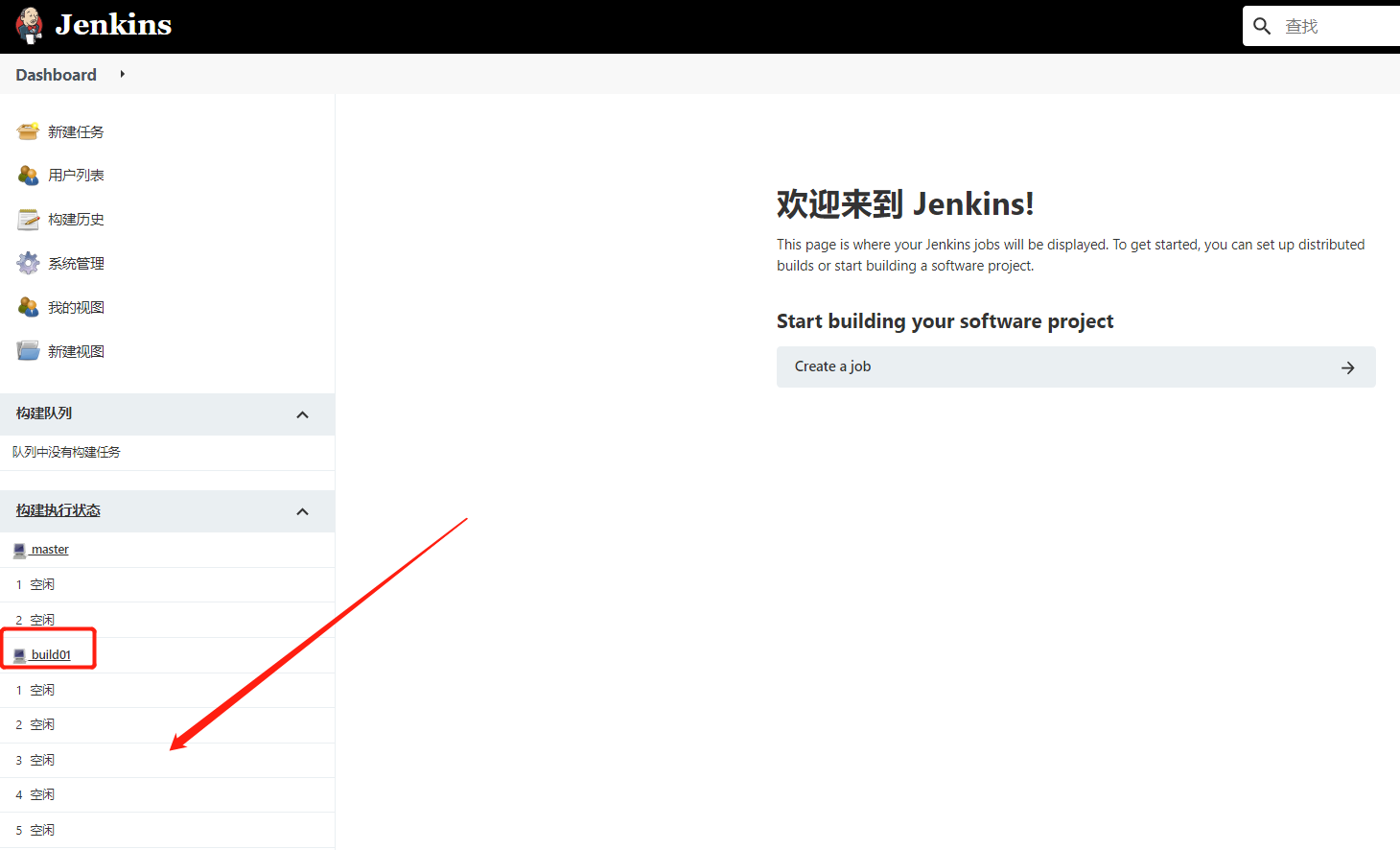The width and height of the screenshot is (1400, 850).
Task: Click the 新建任务 icon
Action: pos(28,131)
